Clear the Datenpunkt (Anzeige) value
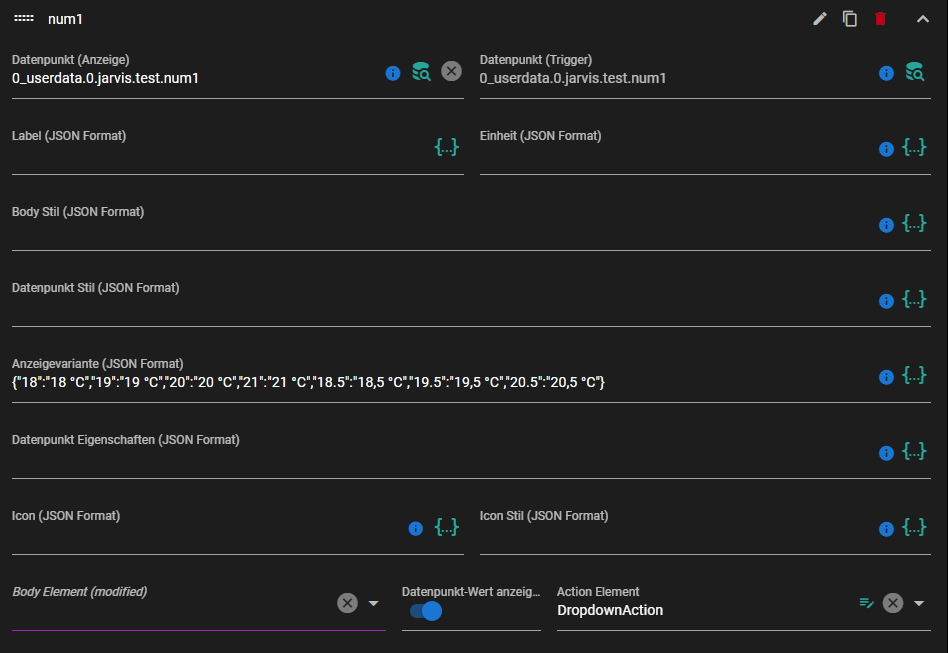Screen dimensions: 948x653 pos(451,71)
